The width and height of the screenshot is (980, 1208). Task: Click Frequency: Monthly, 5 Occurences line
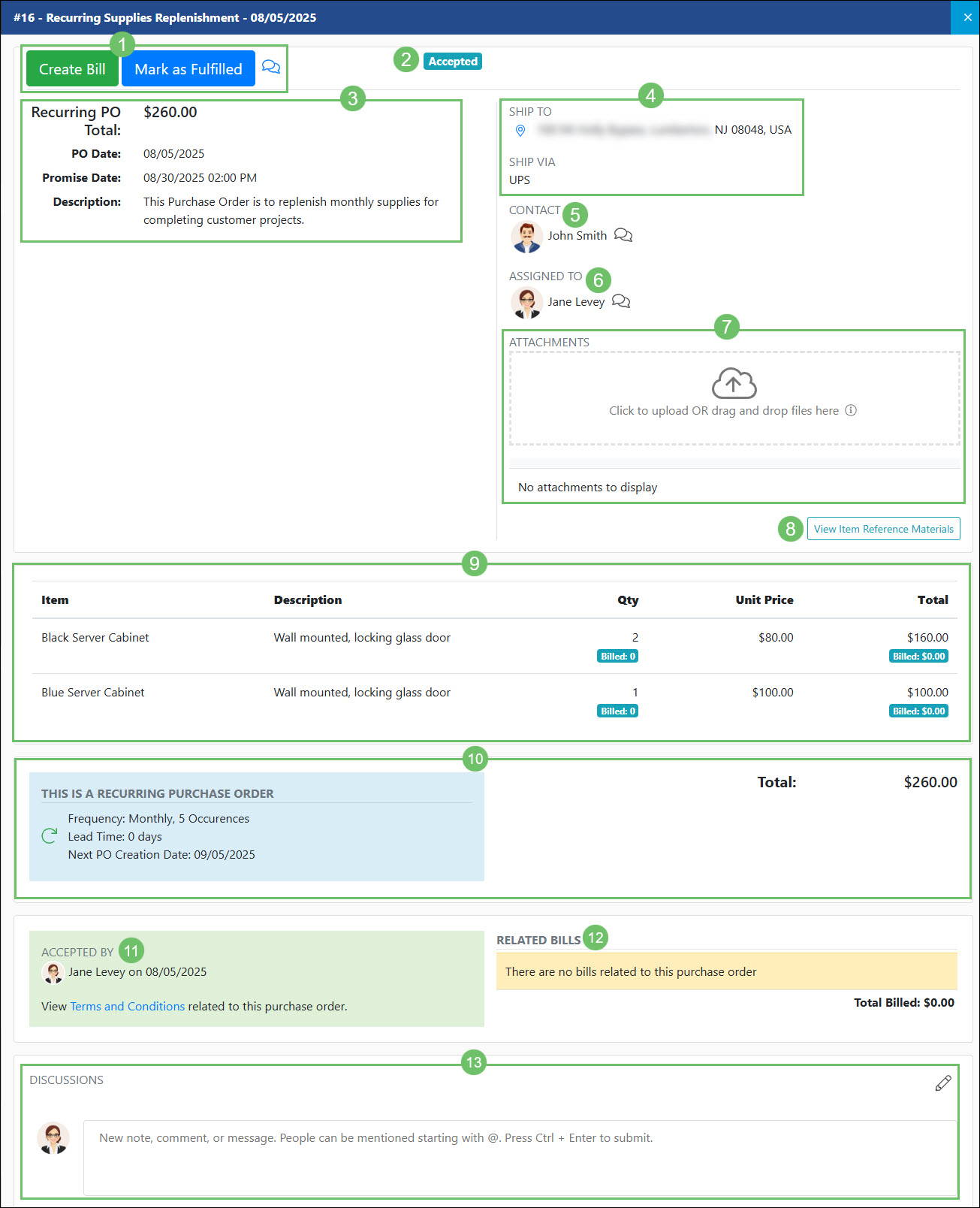(x=158, y=819)
